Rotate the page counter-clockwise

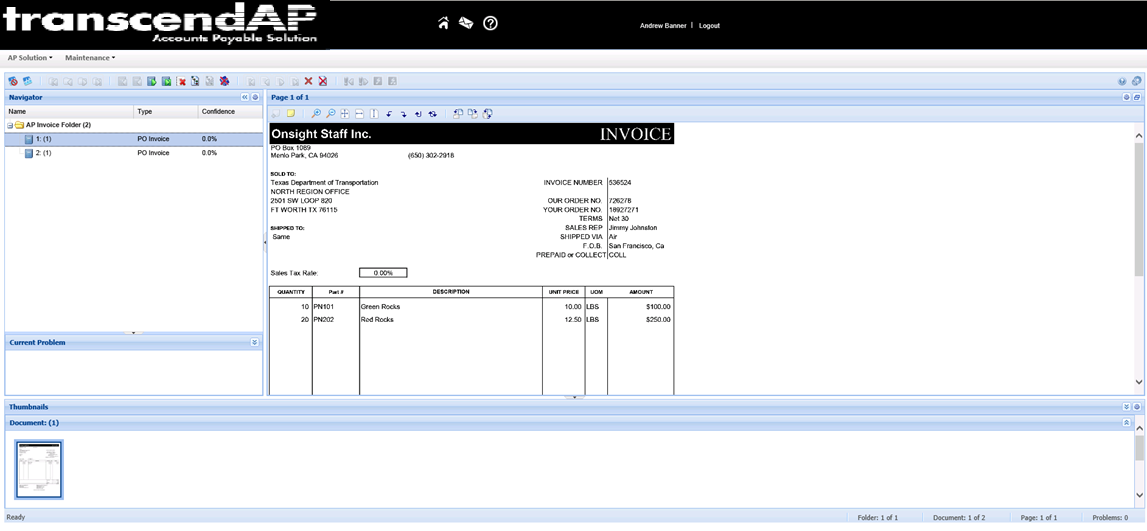pyautogui.click(x=388, y=113)
